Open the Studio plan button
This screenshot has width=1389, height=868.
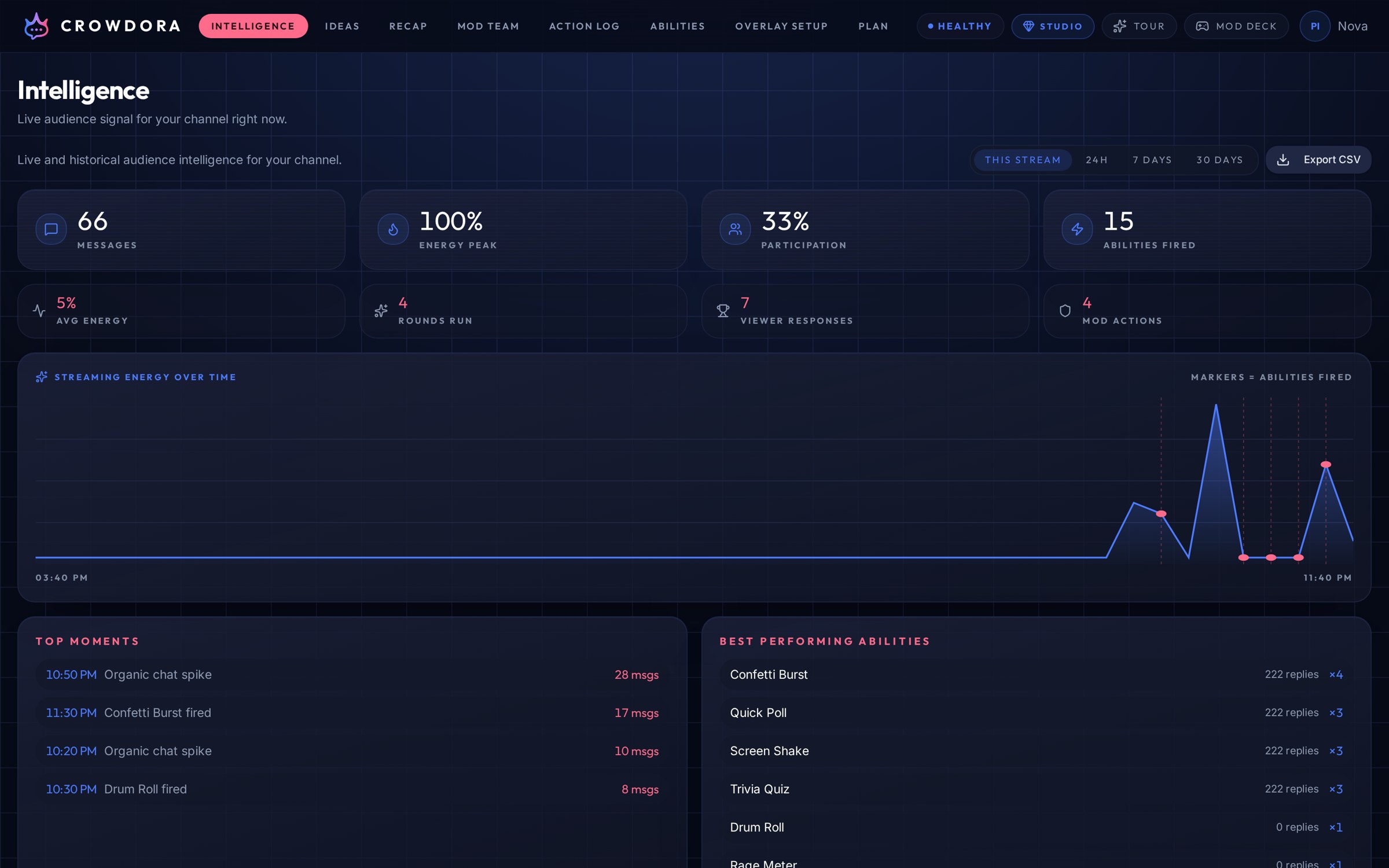pyautogui.click(x=1053, y=26)
